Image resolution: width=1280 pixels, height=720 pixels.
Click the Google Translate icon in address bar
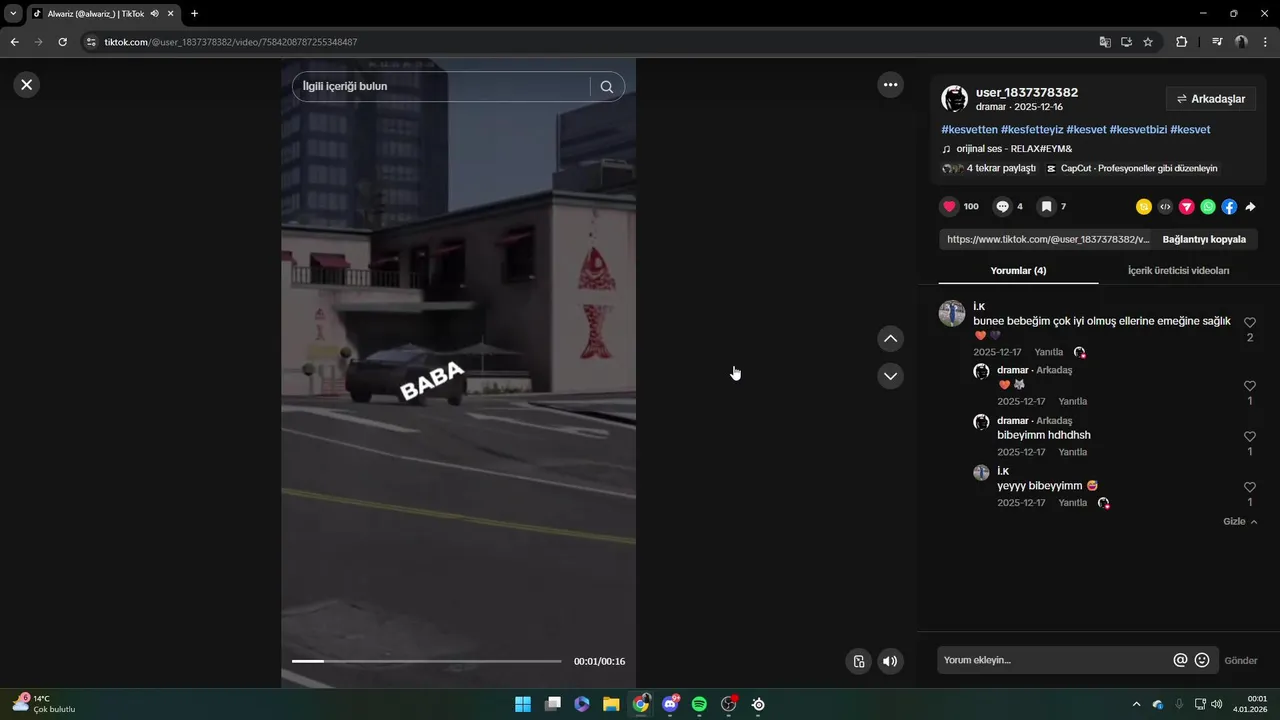coord(1105,42)
